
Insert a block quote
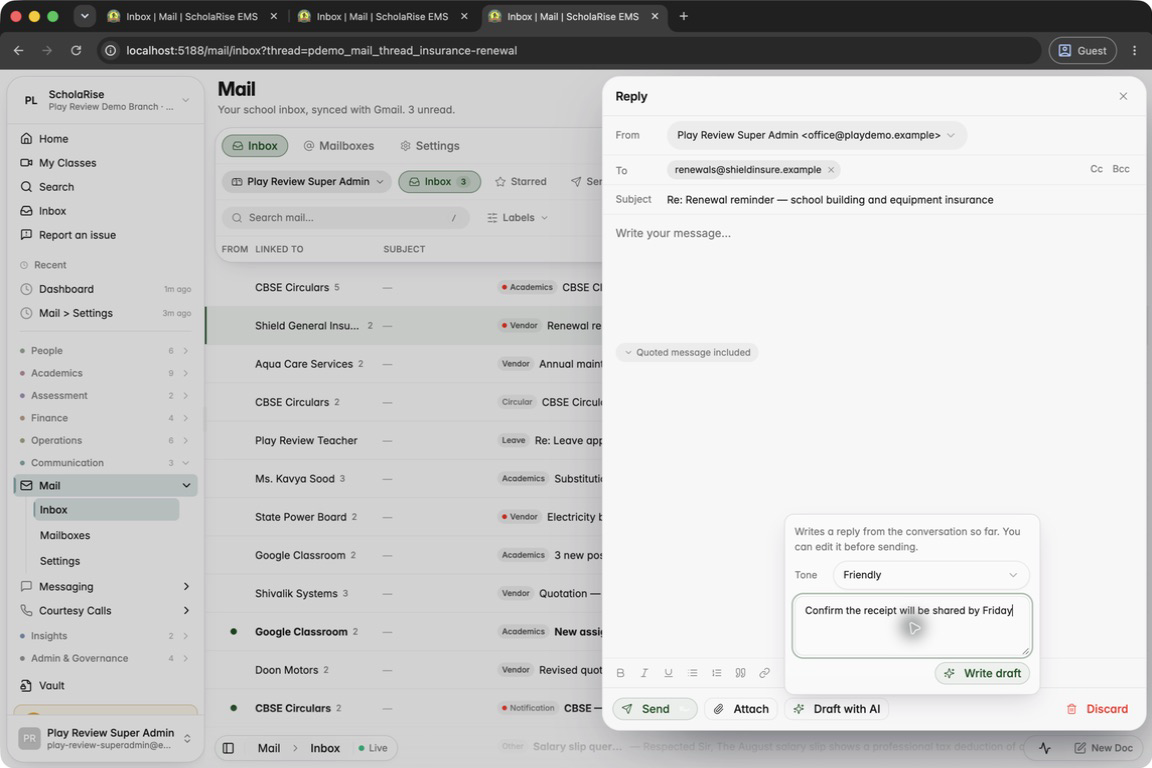[741, 672]
